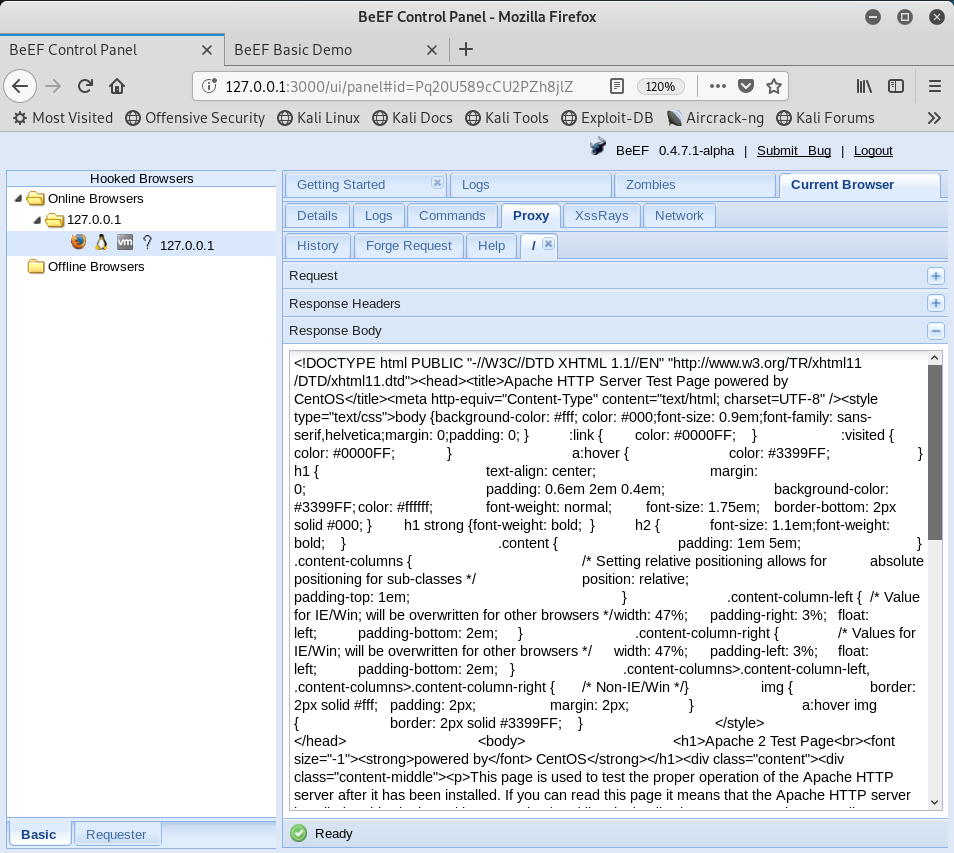Open the Kali Forums bookmark
This screenshot has width=954, height=853.
click(825, 118)
